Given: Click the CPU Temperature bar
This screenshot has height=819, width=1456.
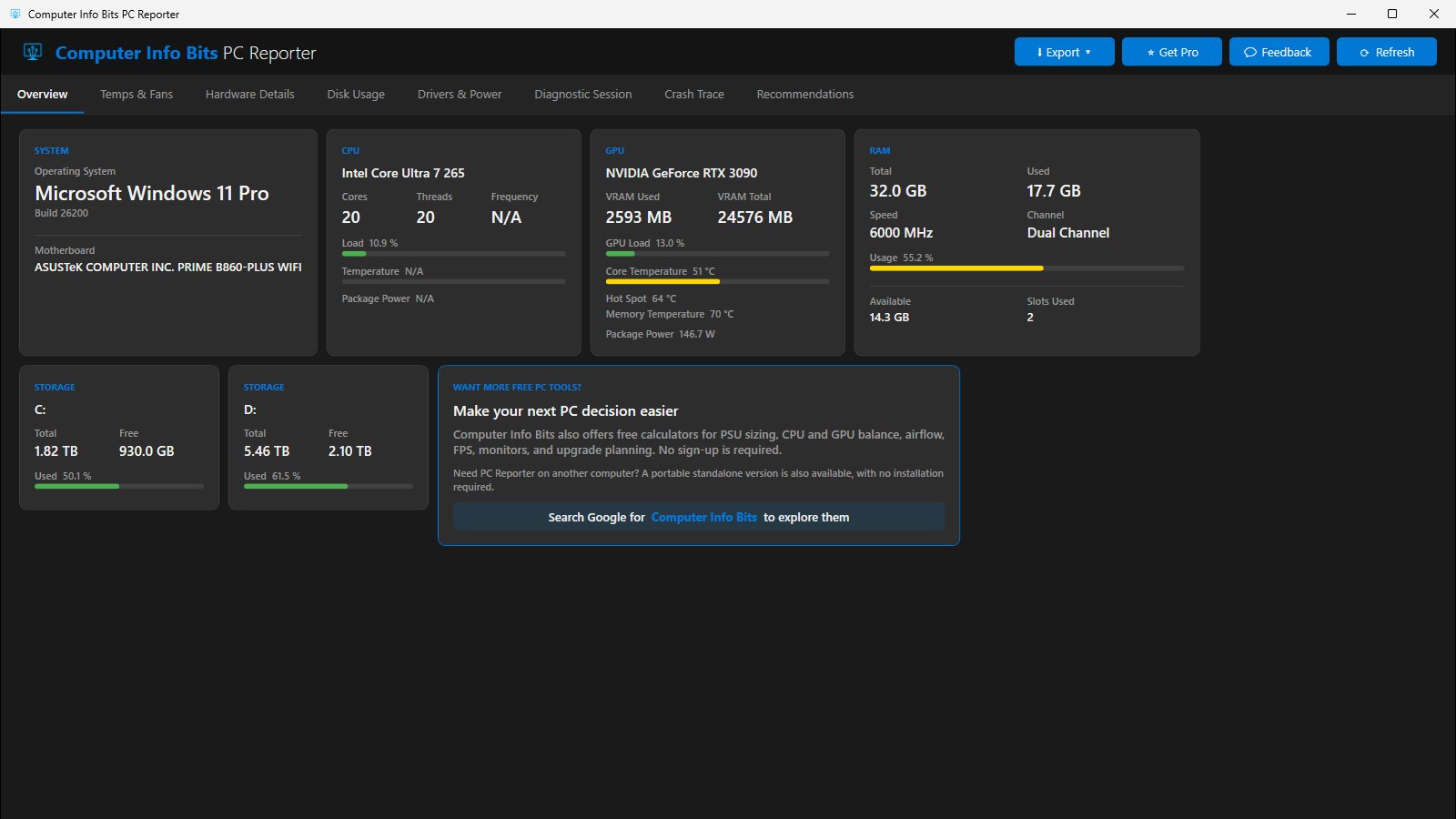Looking at the screenshot, I should (x=453, y=282).
